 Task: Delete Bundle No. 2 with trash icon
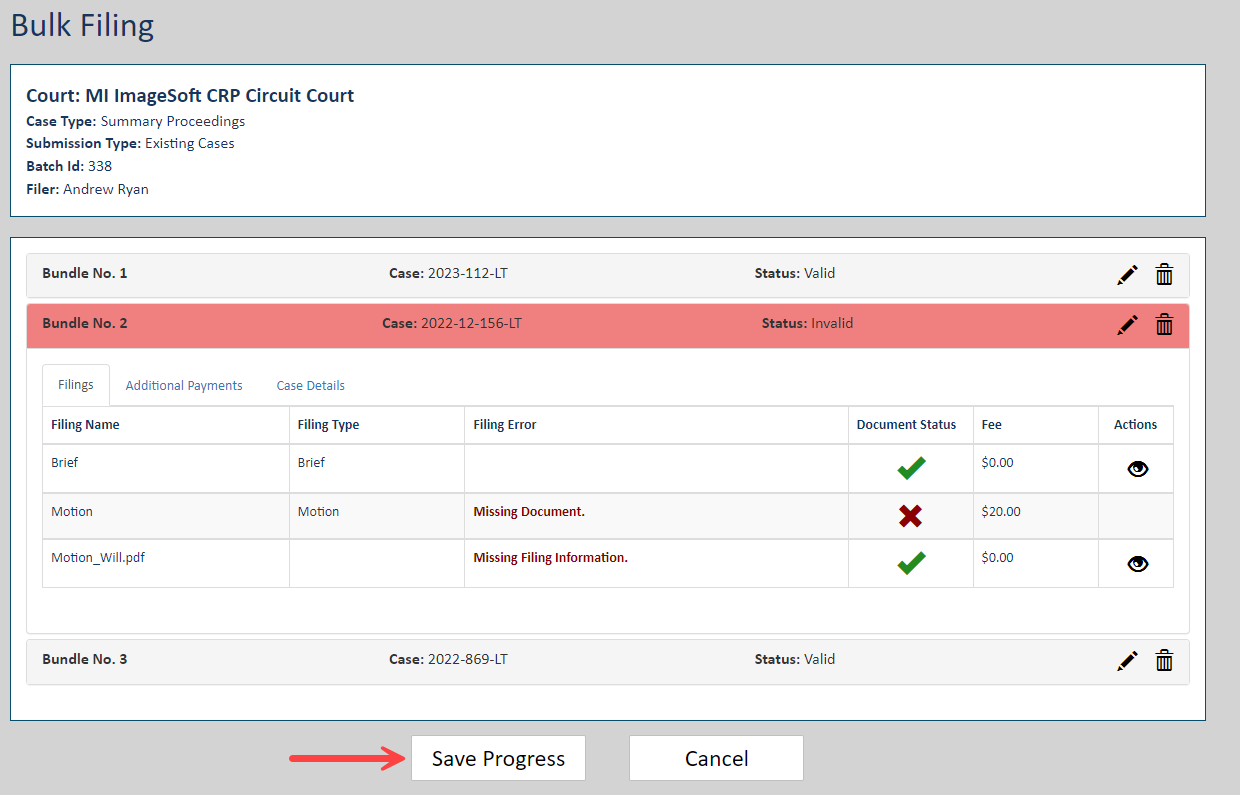coord(1164,325)
